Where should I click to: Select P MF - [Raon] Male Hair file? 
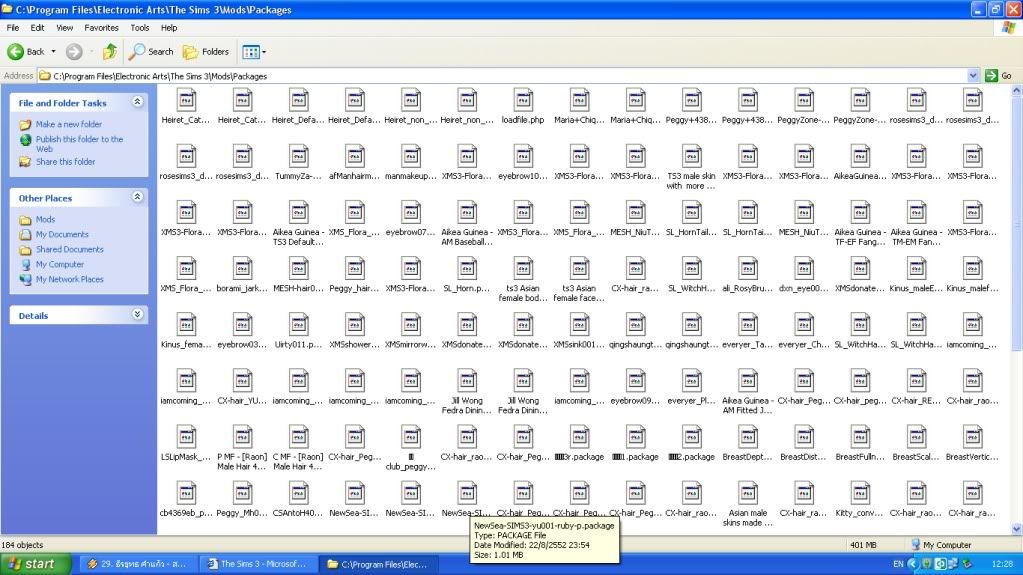point(243,437)
